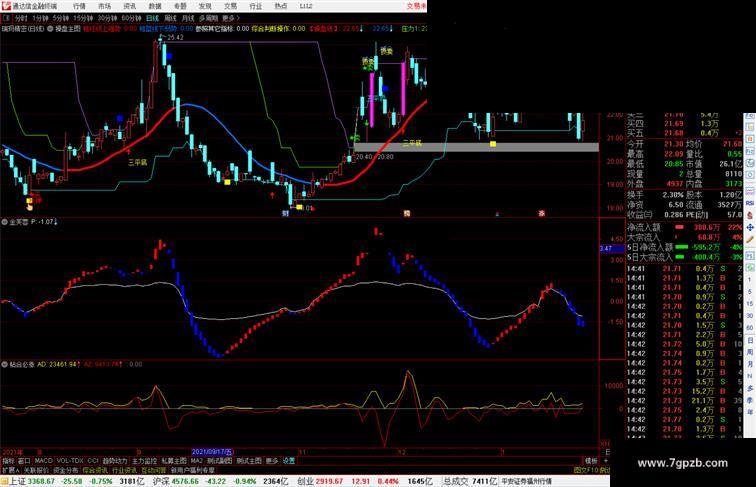Screen dimensions: 756x487
Task: Select the VOL-TDX indicator tab
Action: click(70, 461)
